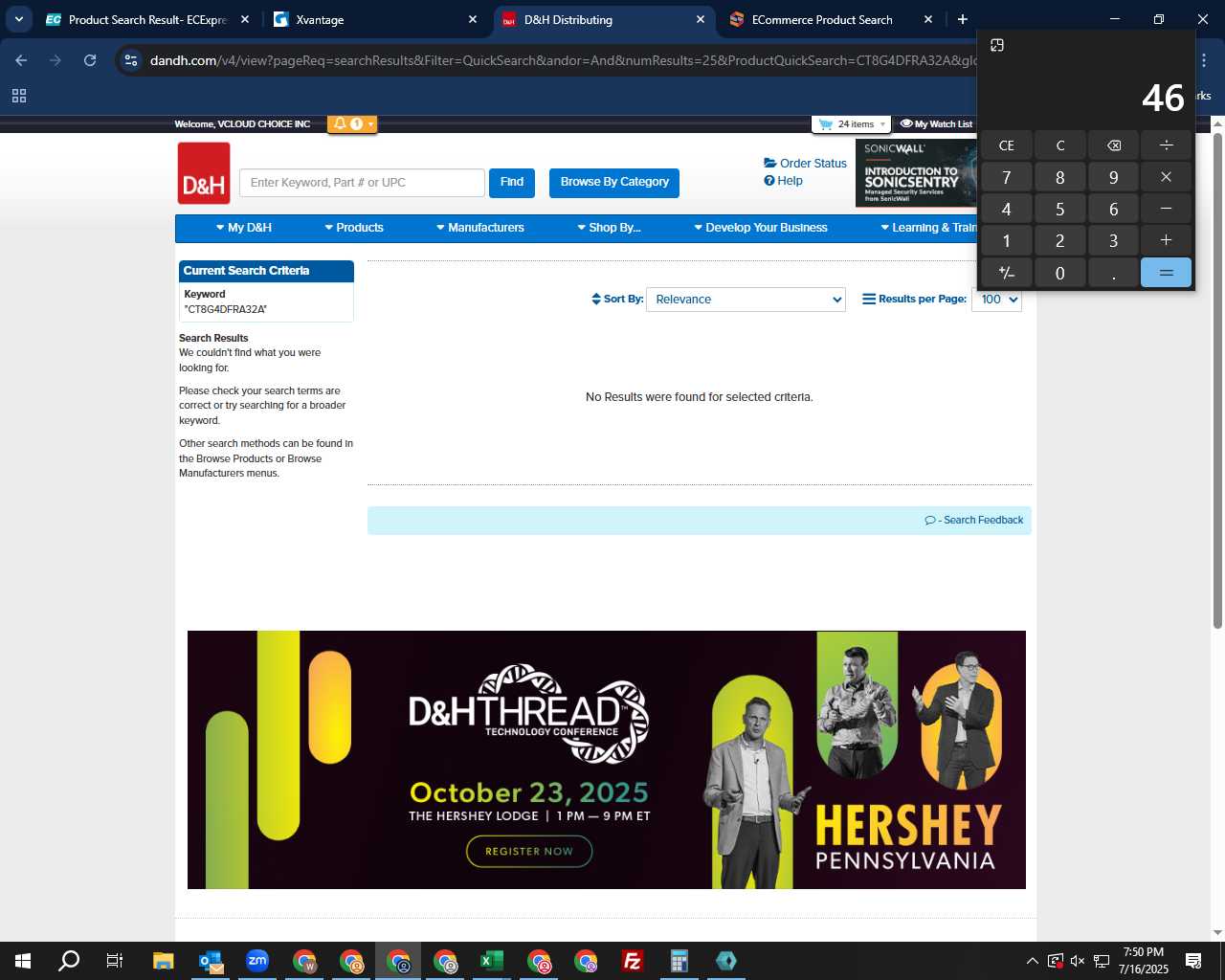Image resolution: width=1225 pixels, height=980 pixels.
Task: Open the shopping cart with 24 items
Action: tap(851, 124)
